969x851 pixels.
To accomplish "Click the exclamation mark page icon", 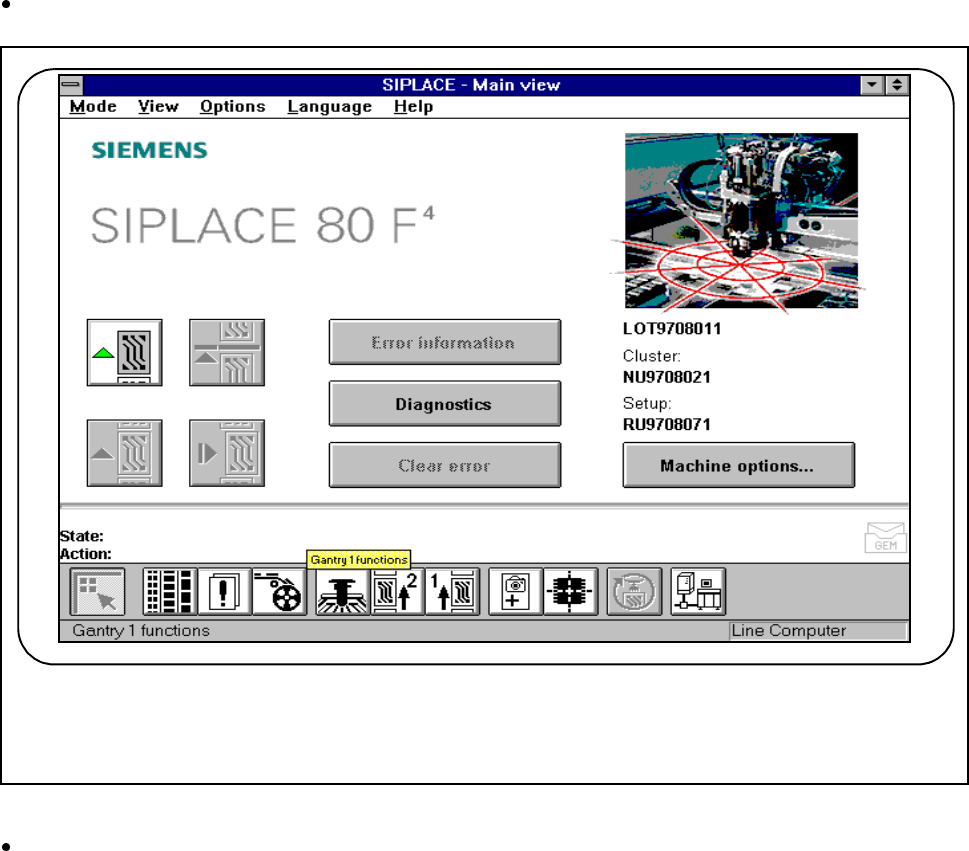I will (x=224, y=592).
